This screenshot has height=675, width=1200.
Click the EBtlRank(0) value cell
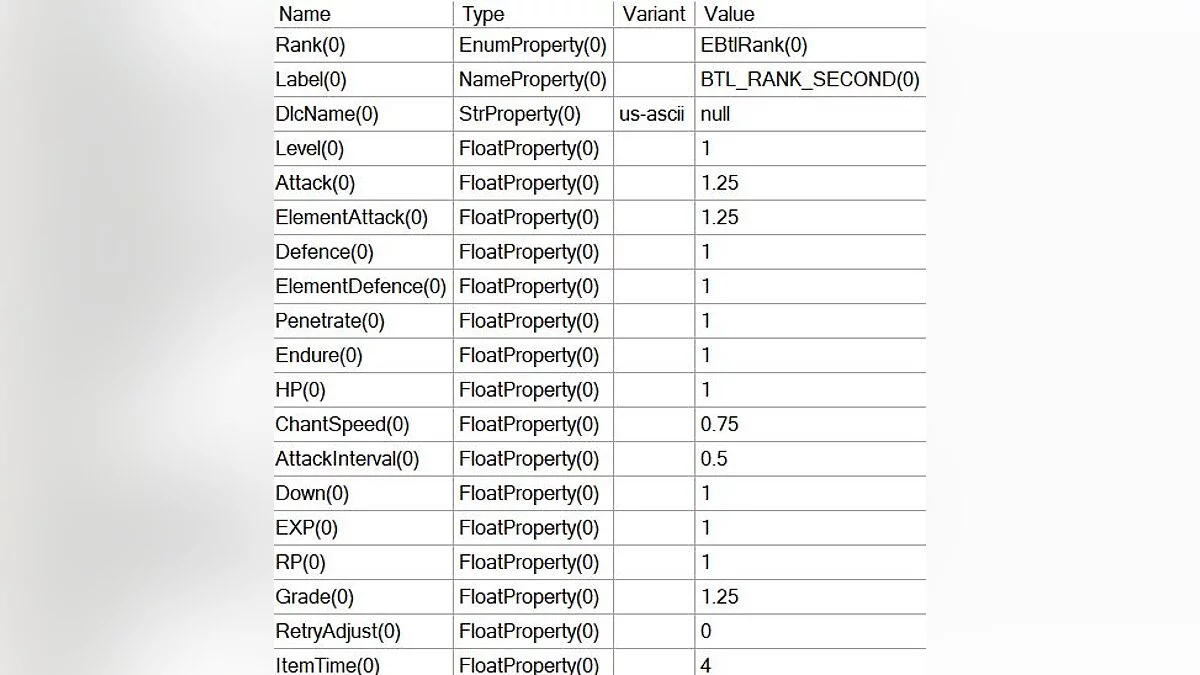pos(754,45)
